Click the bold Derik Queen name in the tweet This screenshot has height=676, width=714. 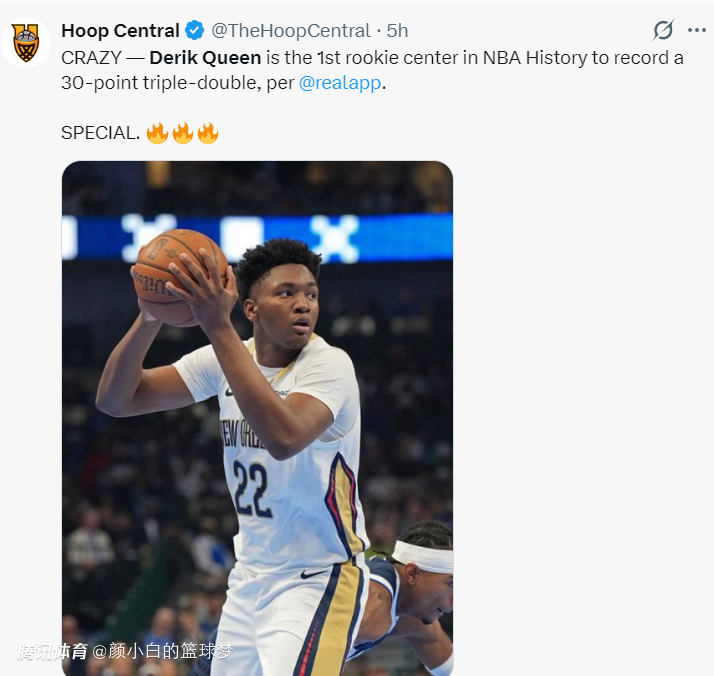point(205,57)
